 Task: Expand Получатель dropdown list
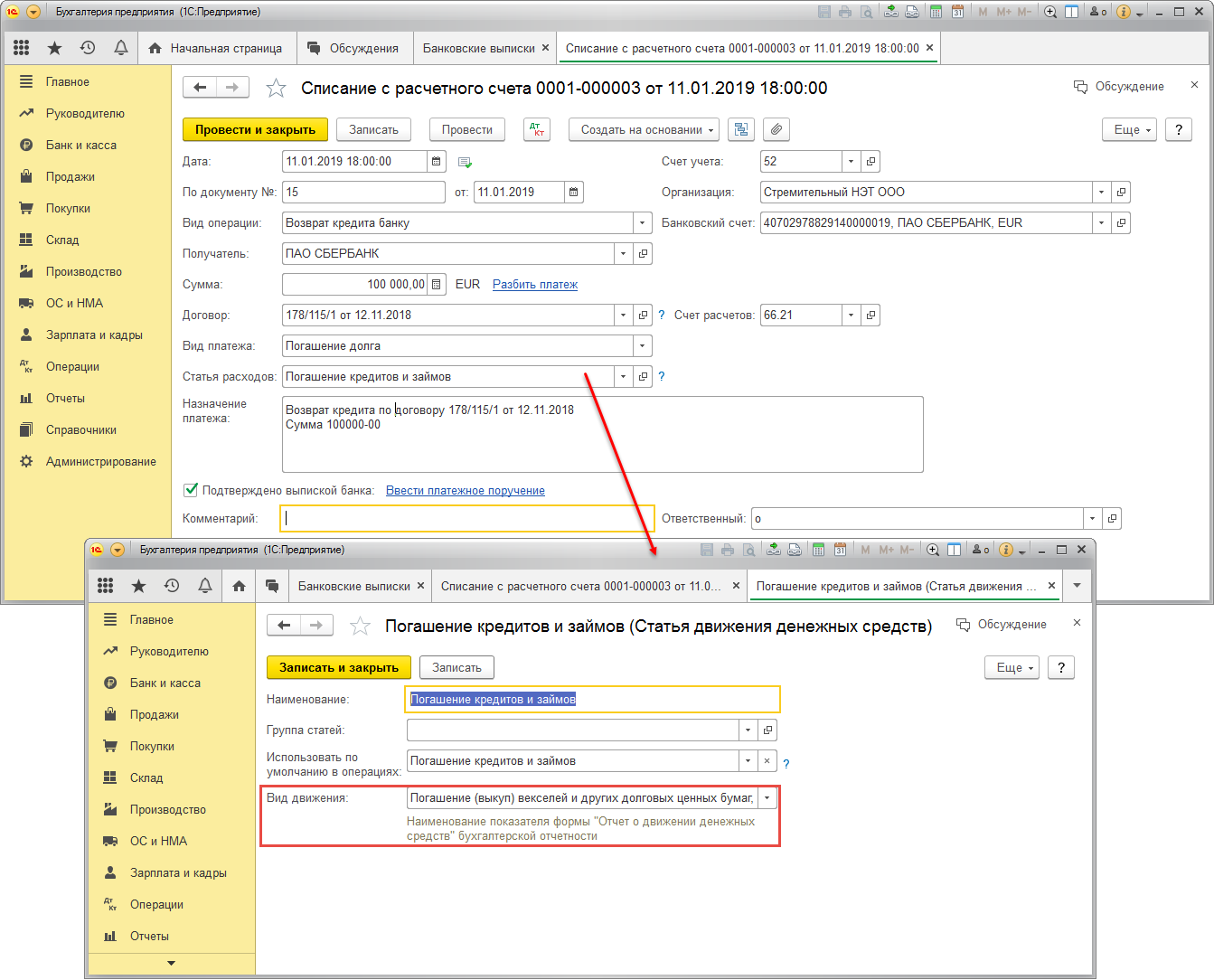(623, 254)
